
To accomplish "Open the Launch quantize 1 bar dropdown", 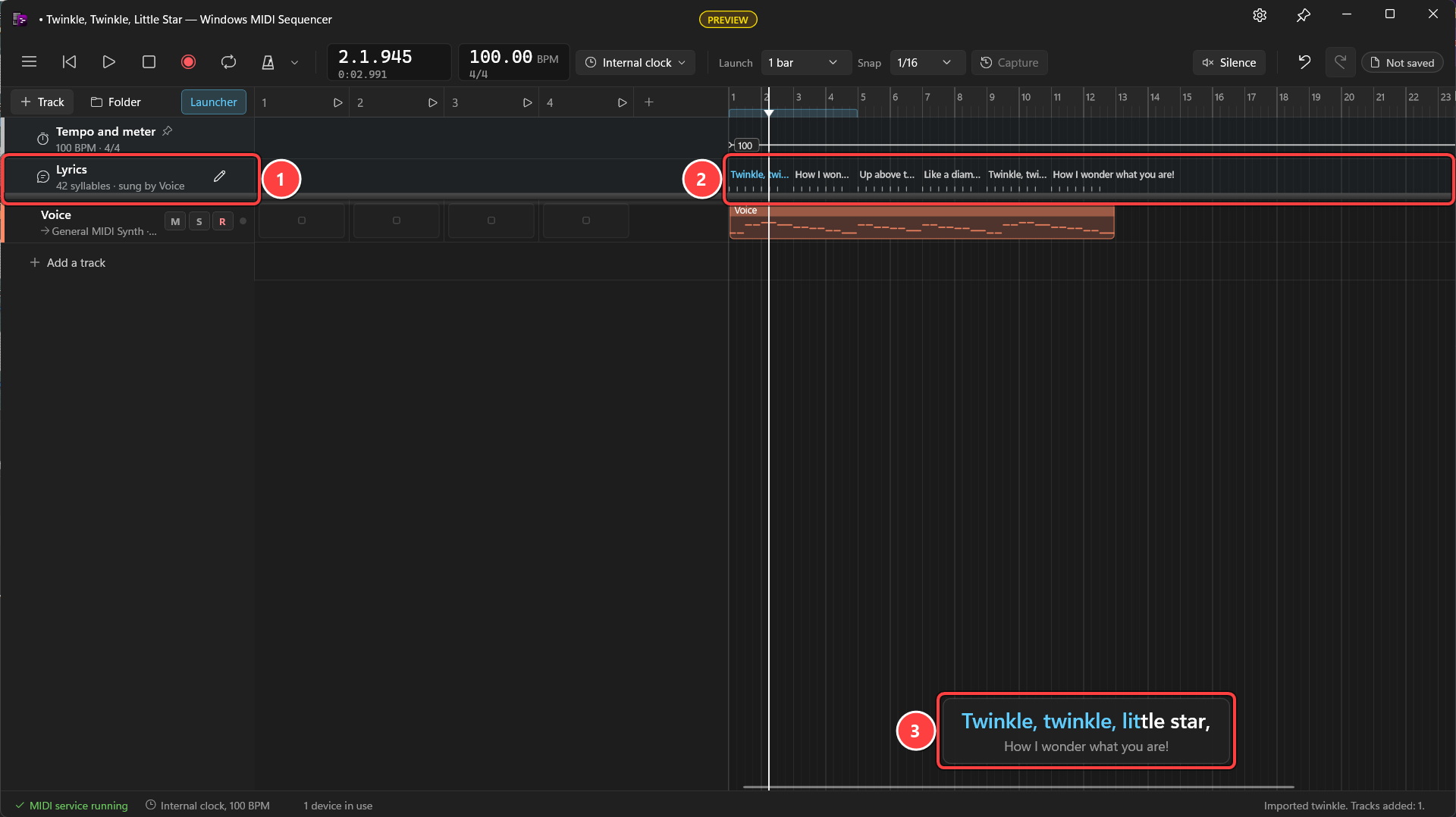I will point(805,63).
